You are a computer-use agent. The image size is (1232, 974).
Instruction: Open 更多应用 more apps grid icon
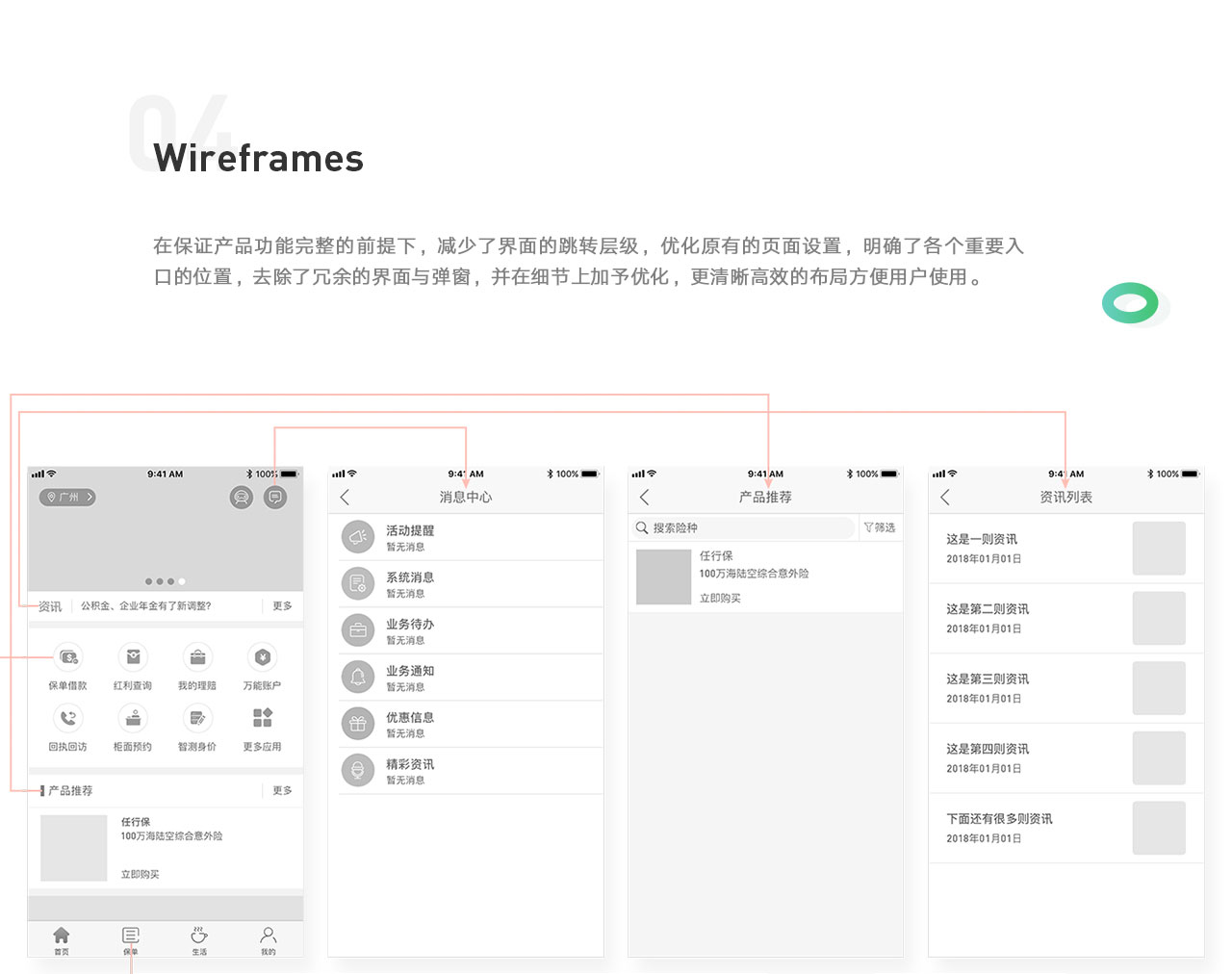(262, 719)
